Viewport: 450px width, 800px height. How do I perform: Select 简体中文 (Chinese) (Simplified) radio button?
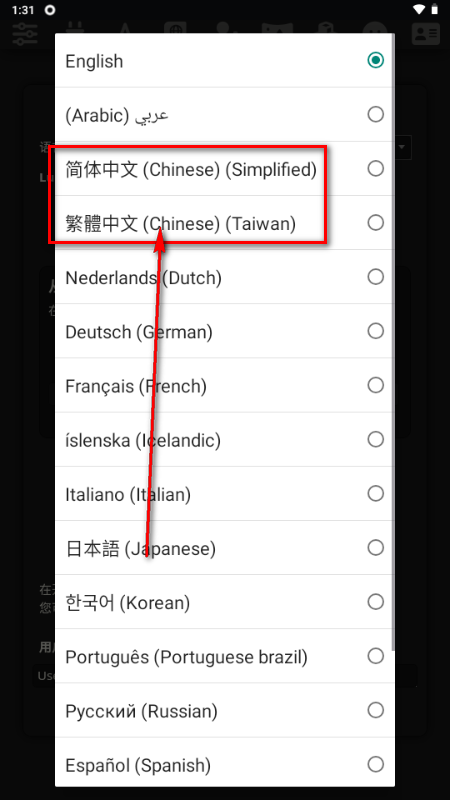[x=376, y=168]
